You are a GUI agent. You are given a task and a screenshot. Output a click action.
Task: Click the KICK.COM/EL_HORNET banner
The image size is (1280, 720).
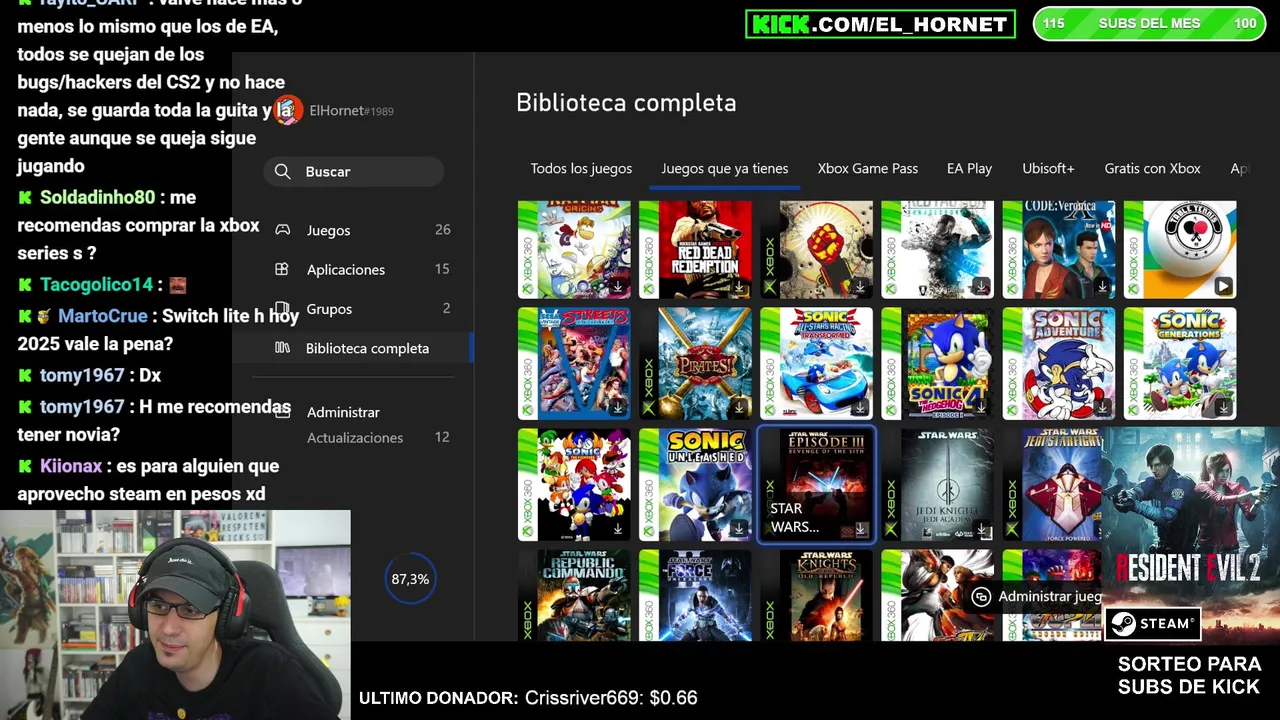[x=880, y=24]
